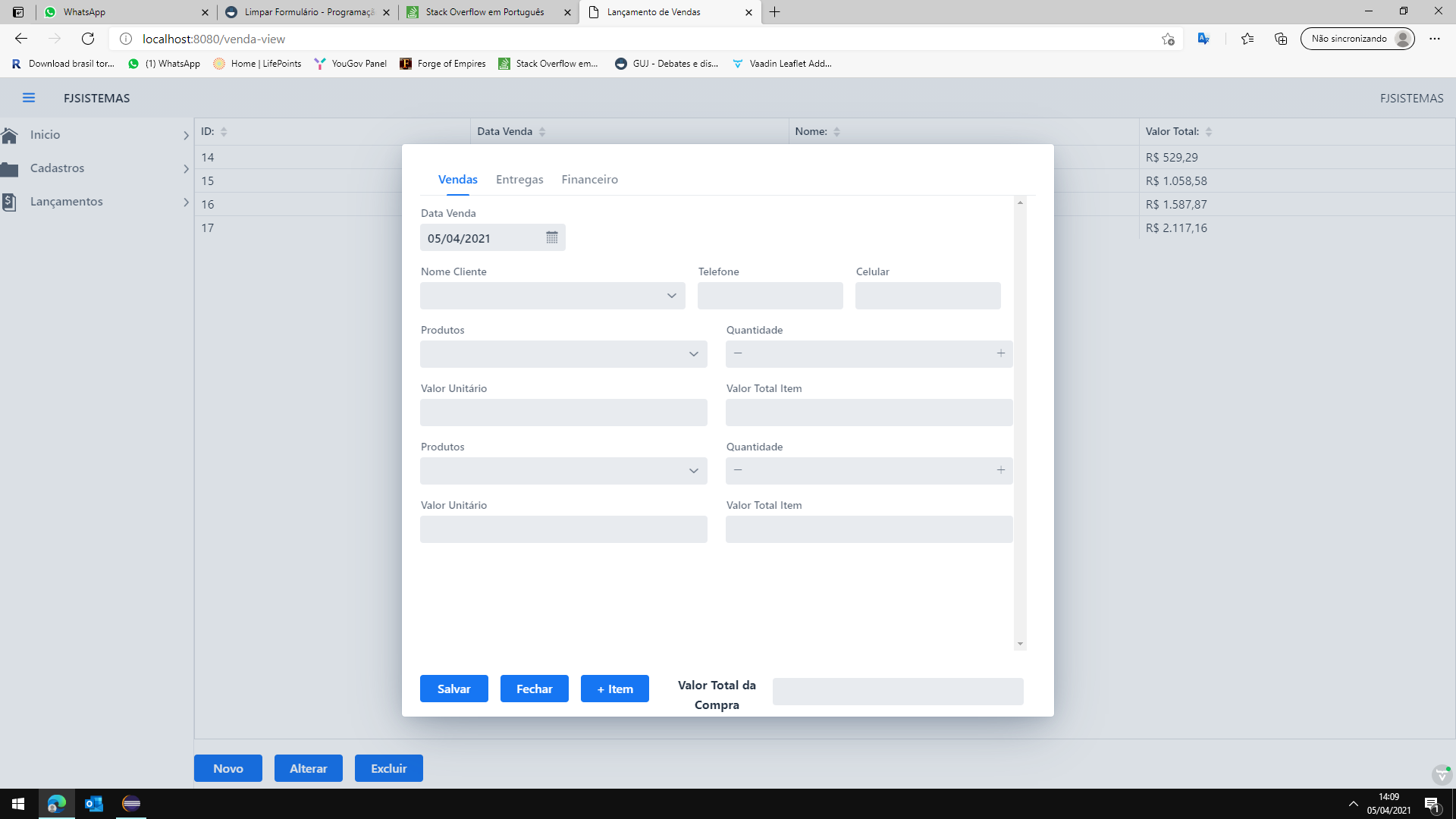Screen dimensions: 1456x819
Task: Open Edge translate icon in address bar
Action: [1203, 39]
